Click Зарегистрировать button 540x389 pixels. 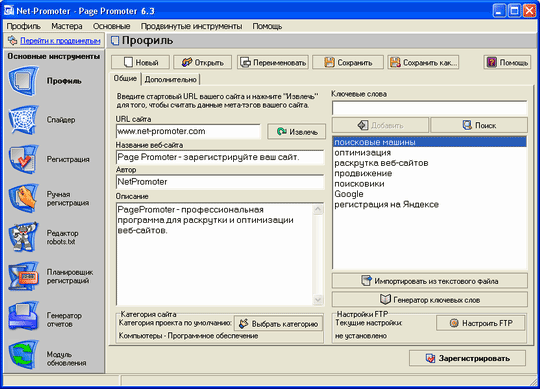467,358
